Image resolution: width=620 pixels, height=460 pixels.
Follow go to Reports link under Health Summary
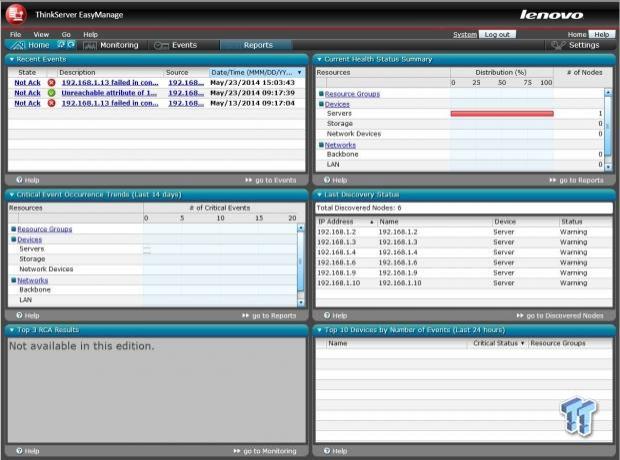click(581, 180)
